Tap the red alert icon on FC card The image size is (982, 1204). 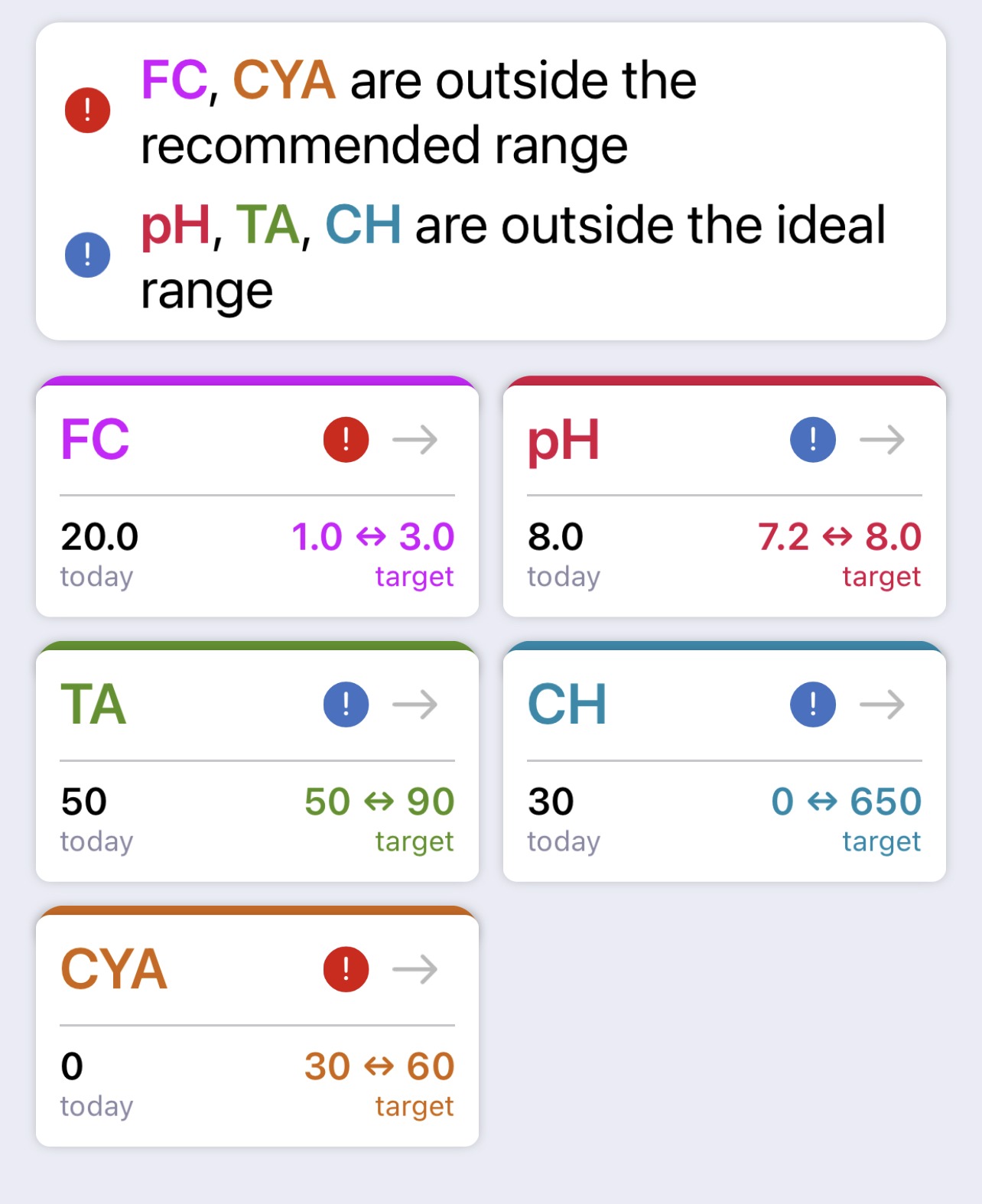346,440
